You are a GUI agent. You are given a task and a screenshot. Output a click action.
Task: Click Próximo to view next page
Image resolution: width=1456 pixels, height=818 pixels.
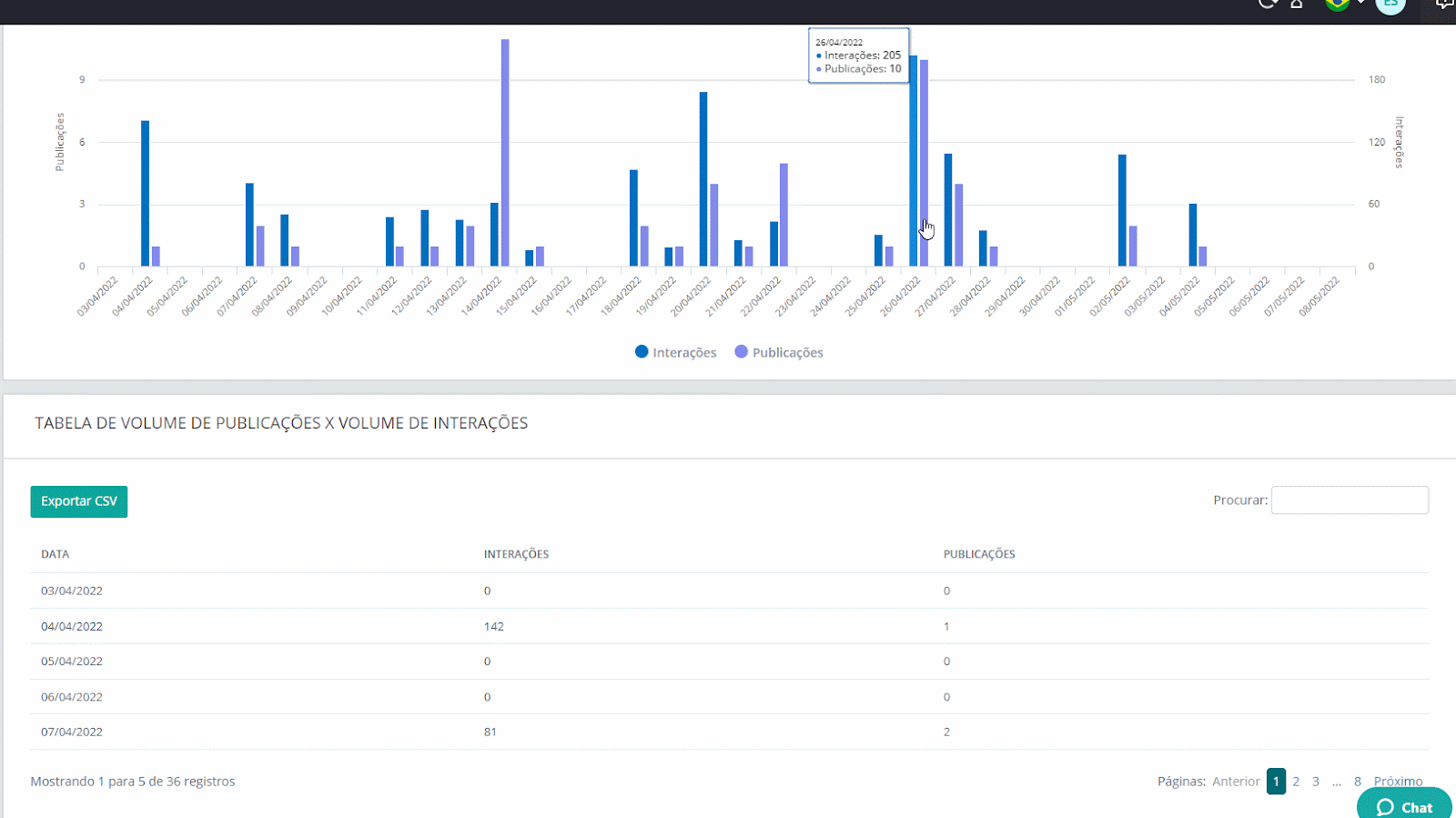tap(1398, 782)
